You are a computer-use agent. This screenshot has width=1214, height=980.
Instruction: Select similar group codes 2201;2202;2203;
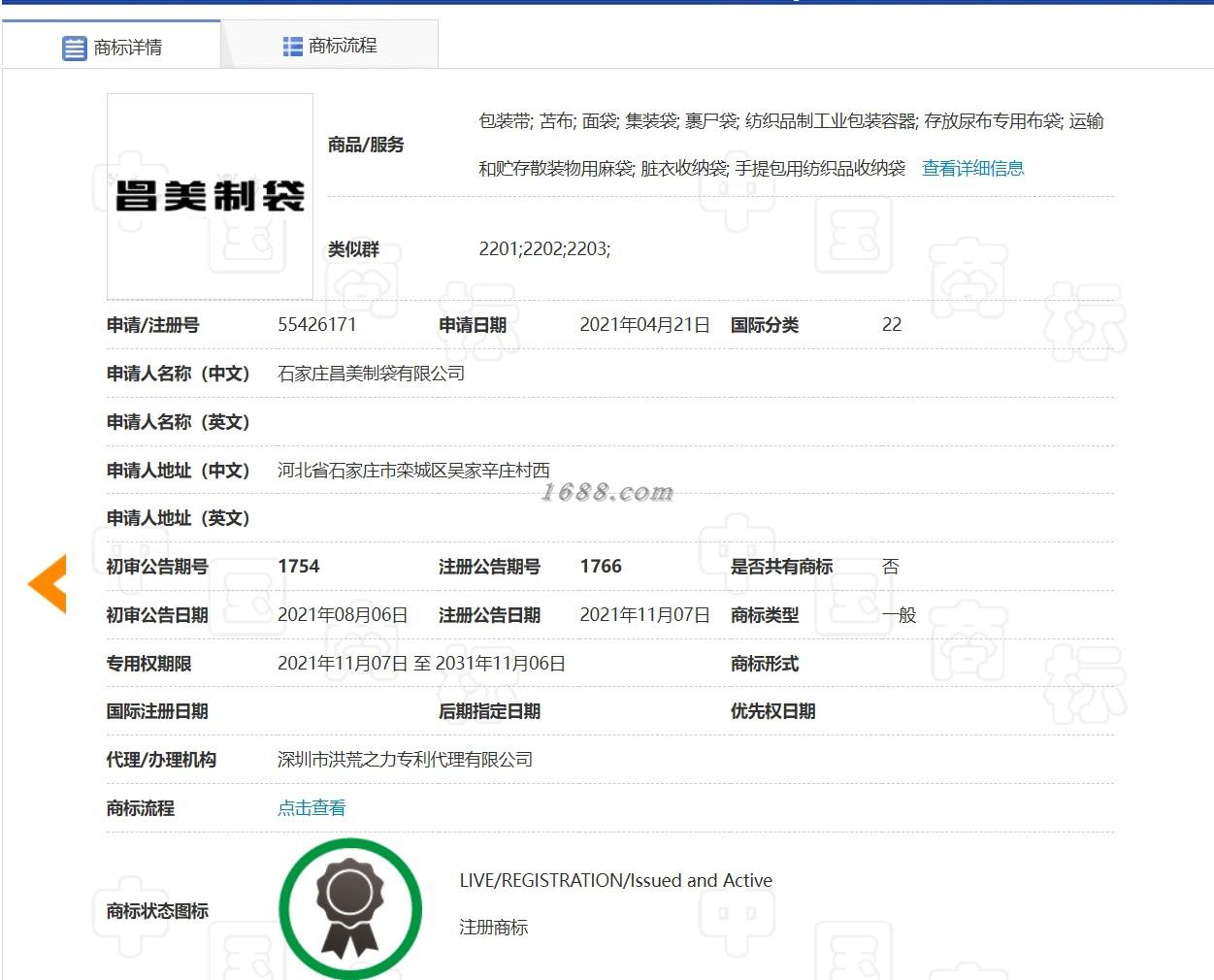click(544, 248)
